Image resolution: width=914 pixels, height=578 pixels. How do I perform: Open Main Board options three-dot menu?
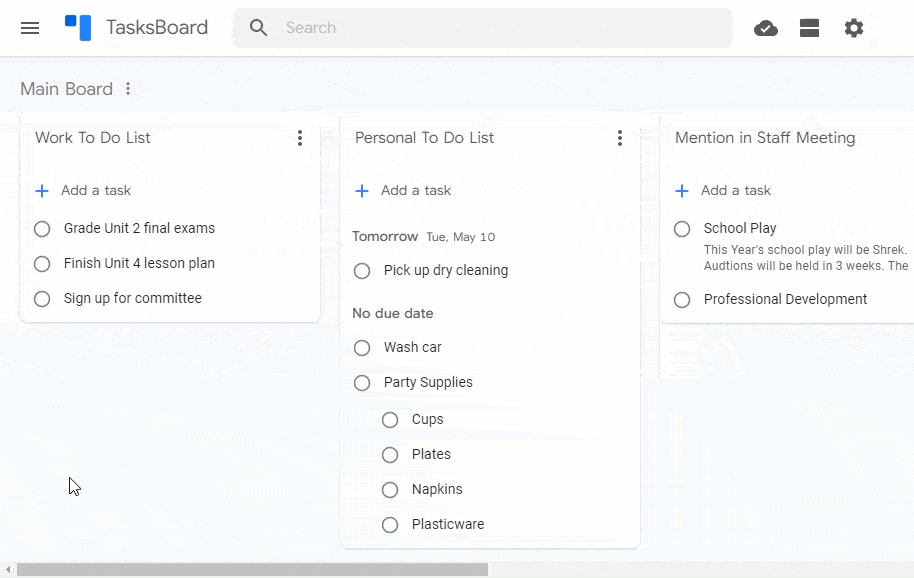(128, 89)
